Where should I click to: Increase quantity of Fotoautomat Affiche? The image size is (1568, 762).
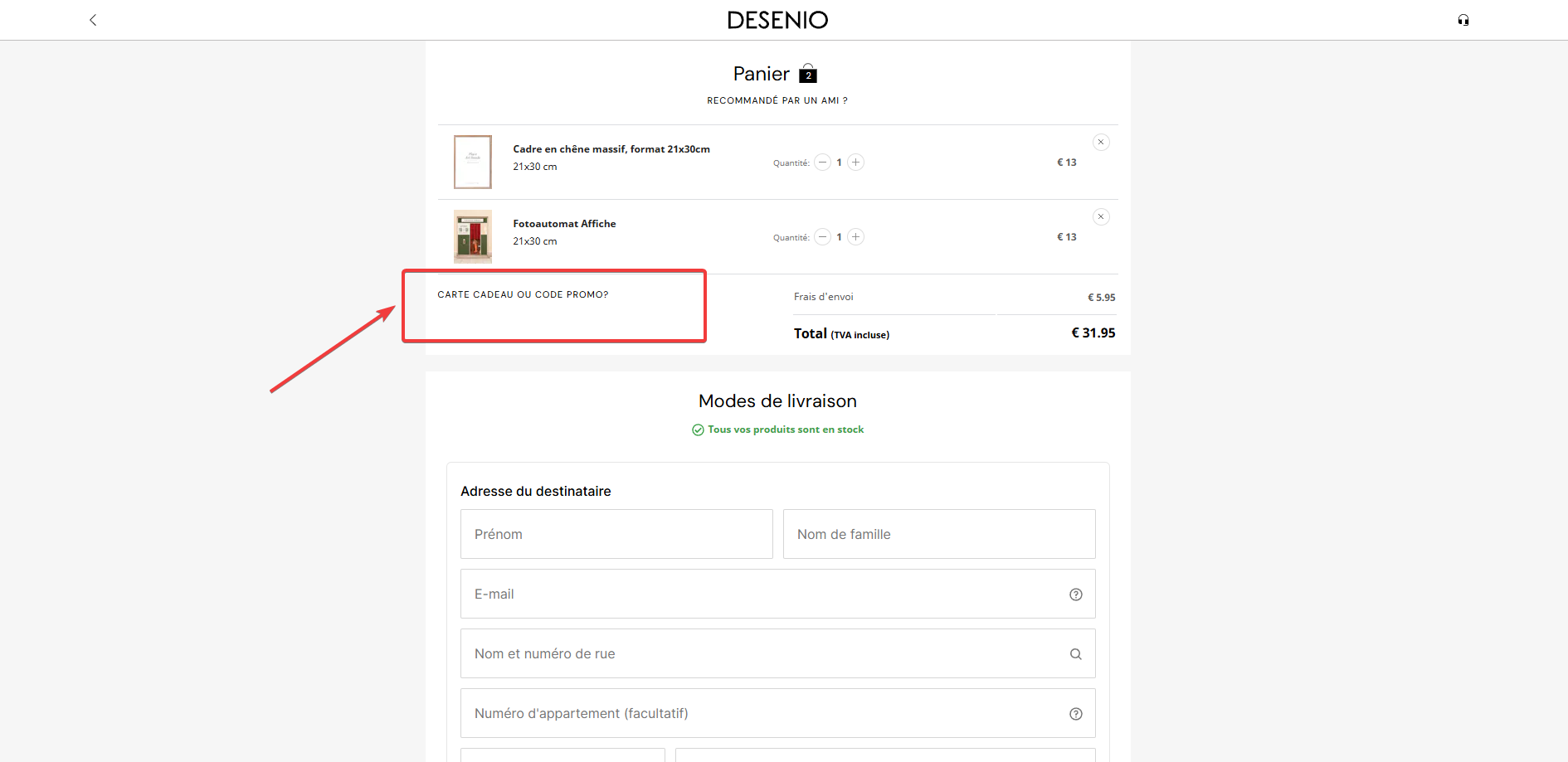(856, 237)
